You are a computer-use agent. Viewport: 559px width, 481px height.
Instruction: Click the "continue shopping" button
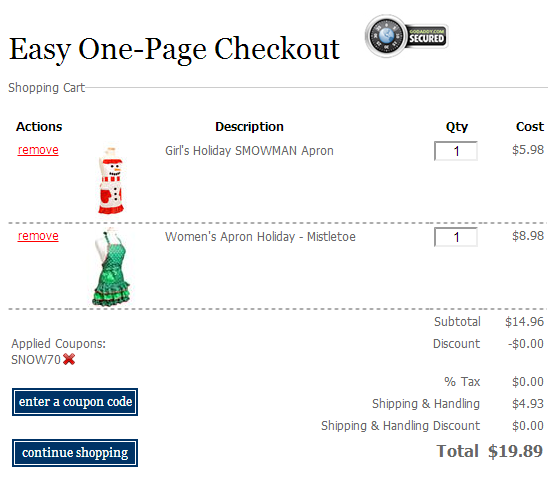click(x=75, y=453)
